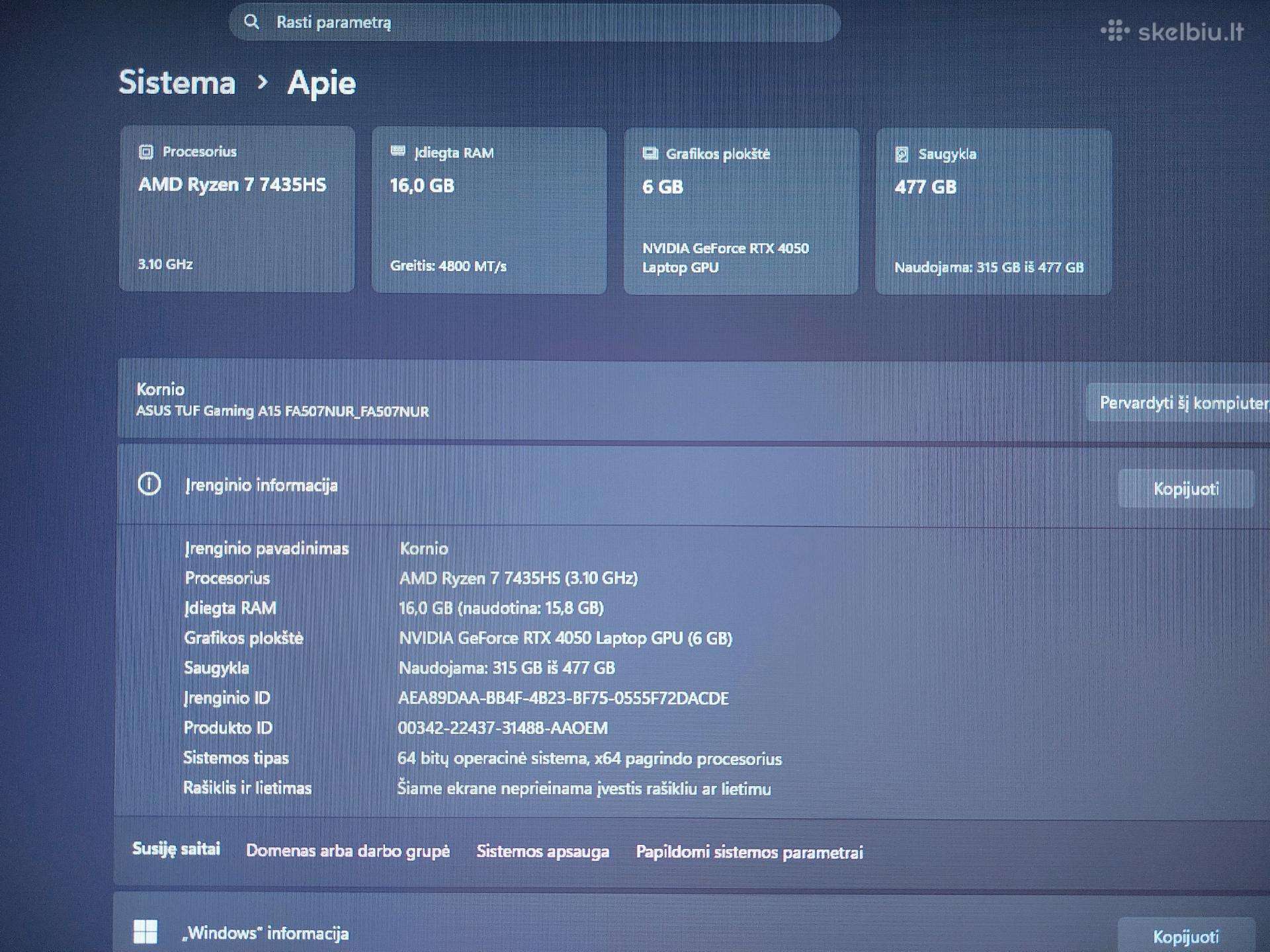Click the product ID "00342-22437-31488-AAOEM"
The width and height of the screenshot is (1270, 952).
point(503,728)
